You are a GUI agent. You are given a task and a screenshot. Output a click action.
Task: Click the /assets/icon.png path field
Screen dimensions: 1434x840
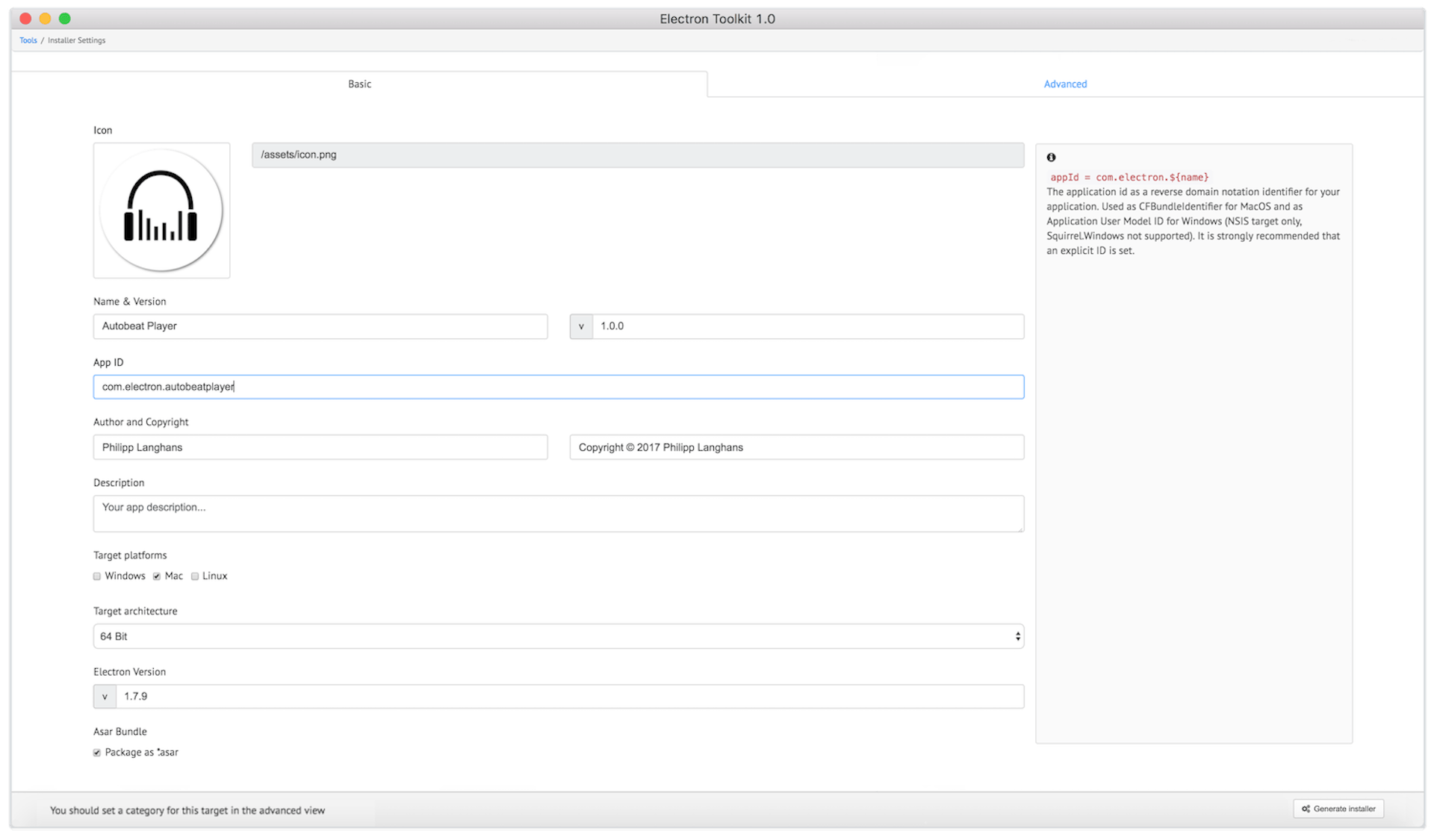[x=637, y=155]
